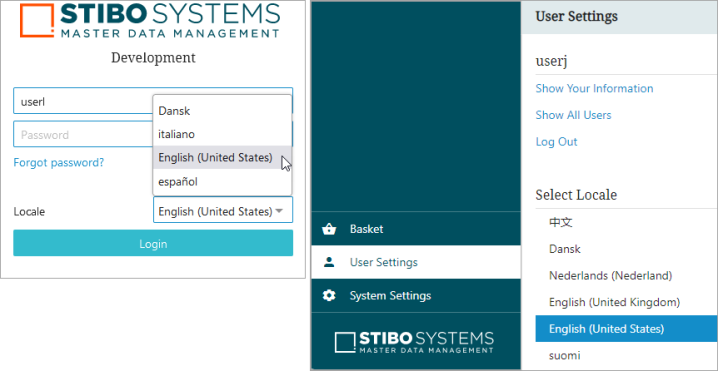Select suomi locale in User Settings
The height and width of the screenshot is (371, 718).
(626, 355)
